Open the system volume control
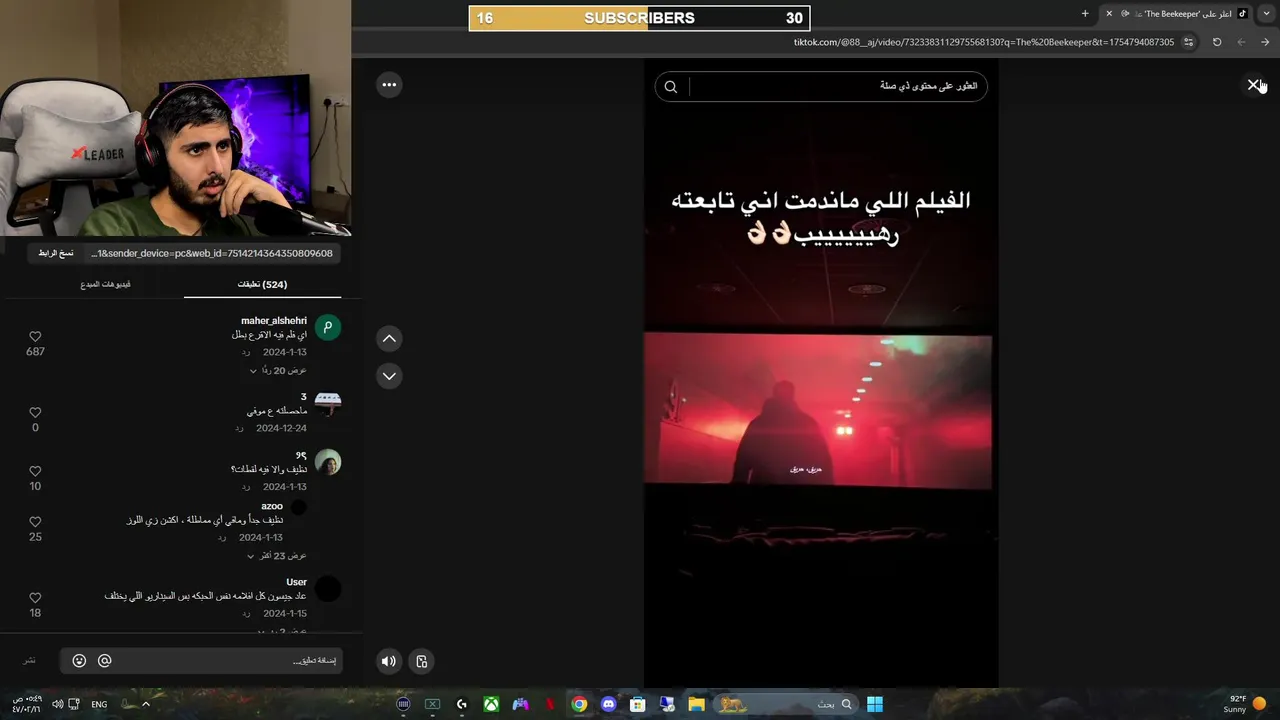The width and height of the screenshot is (1280, 720). [x=57, y=704]
